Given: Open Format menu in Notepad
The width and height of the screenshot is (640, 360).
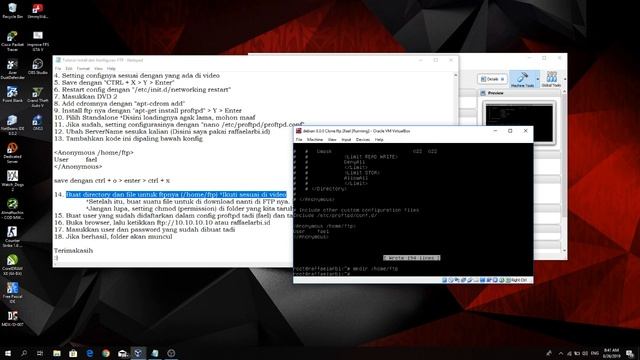Looking at the screenshot, I should (83, 69).
